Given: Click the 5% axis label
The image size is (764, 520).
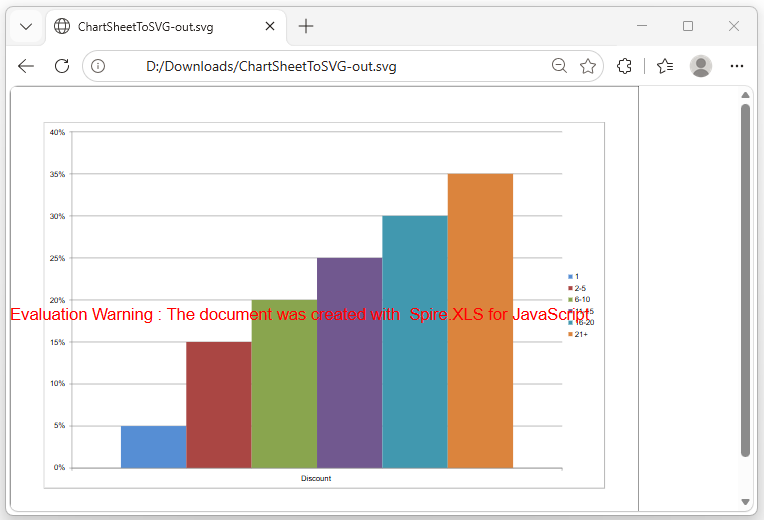Looking at the screenshot, I should tap(59, 426).
